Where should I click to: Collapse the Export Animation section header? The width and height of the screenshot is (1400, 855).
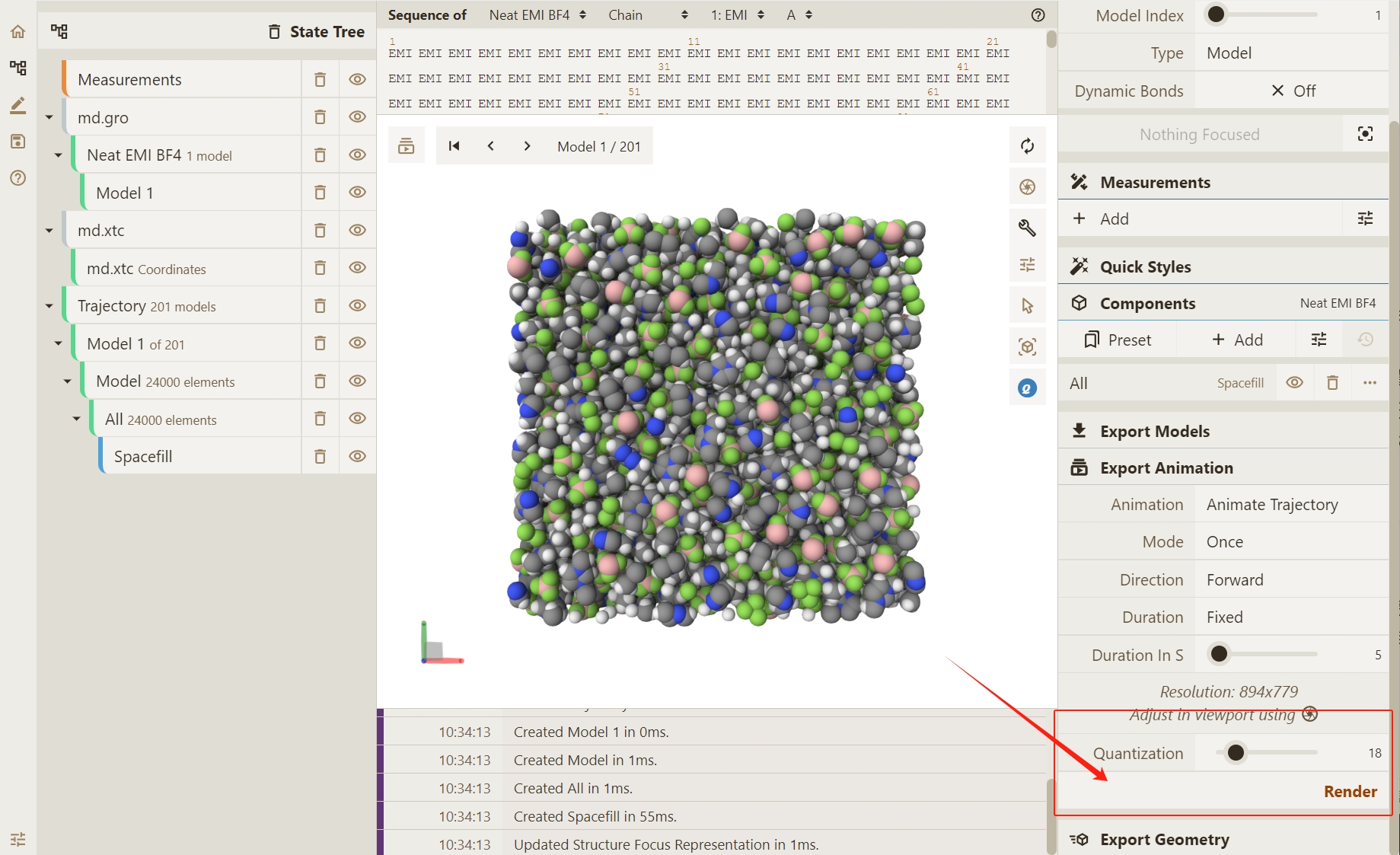tap(1166, 468)
